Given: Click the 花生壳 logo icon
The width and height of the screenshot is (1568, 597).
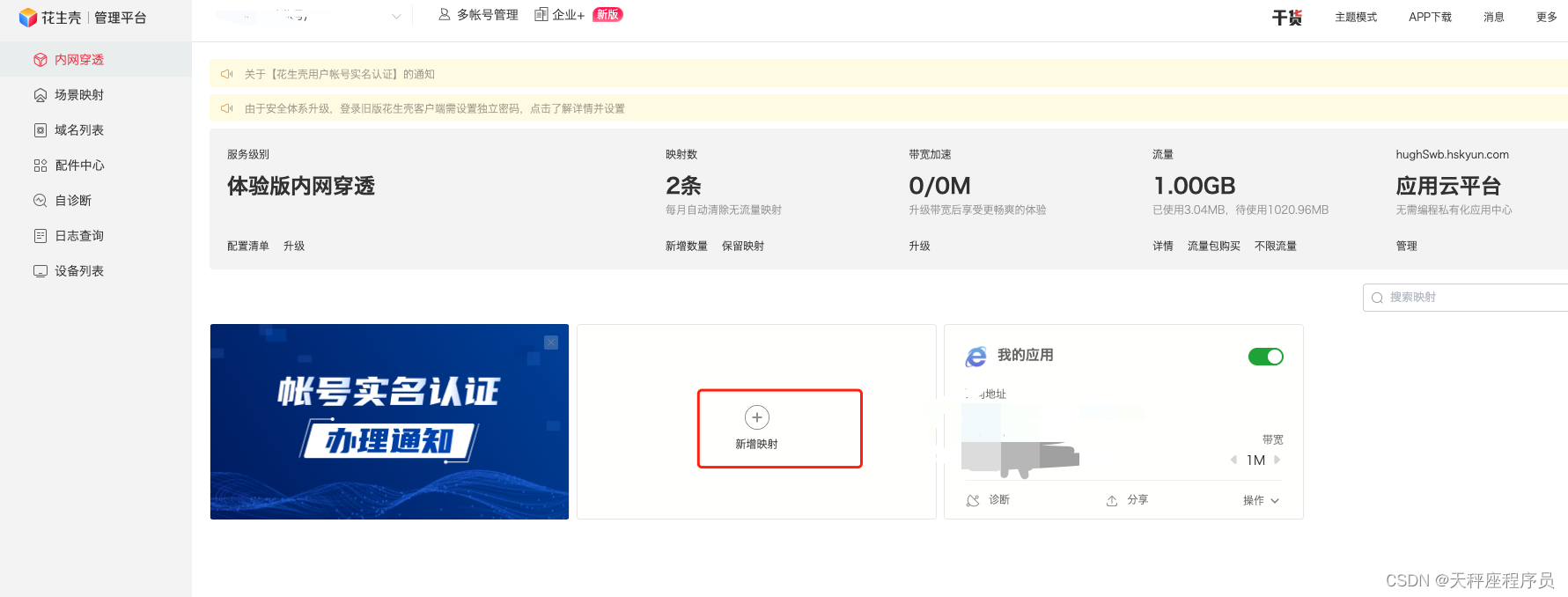Looking at the screenshot, I should (x=28, y=18).
